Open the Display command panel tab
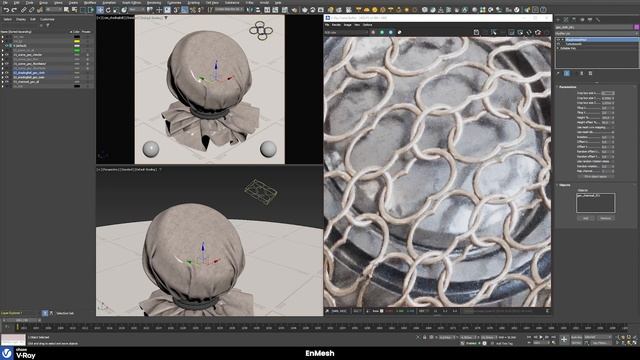This screenshot has width=640, height=360. pos(590,19)
